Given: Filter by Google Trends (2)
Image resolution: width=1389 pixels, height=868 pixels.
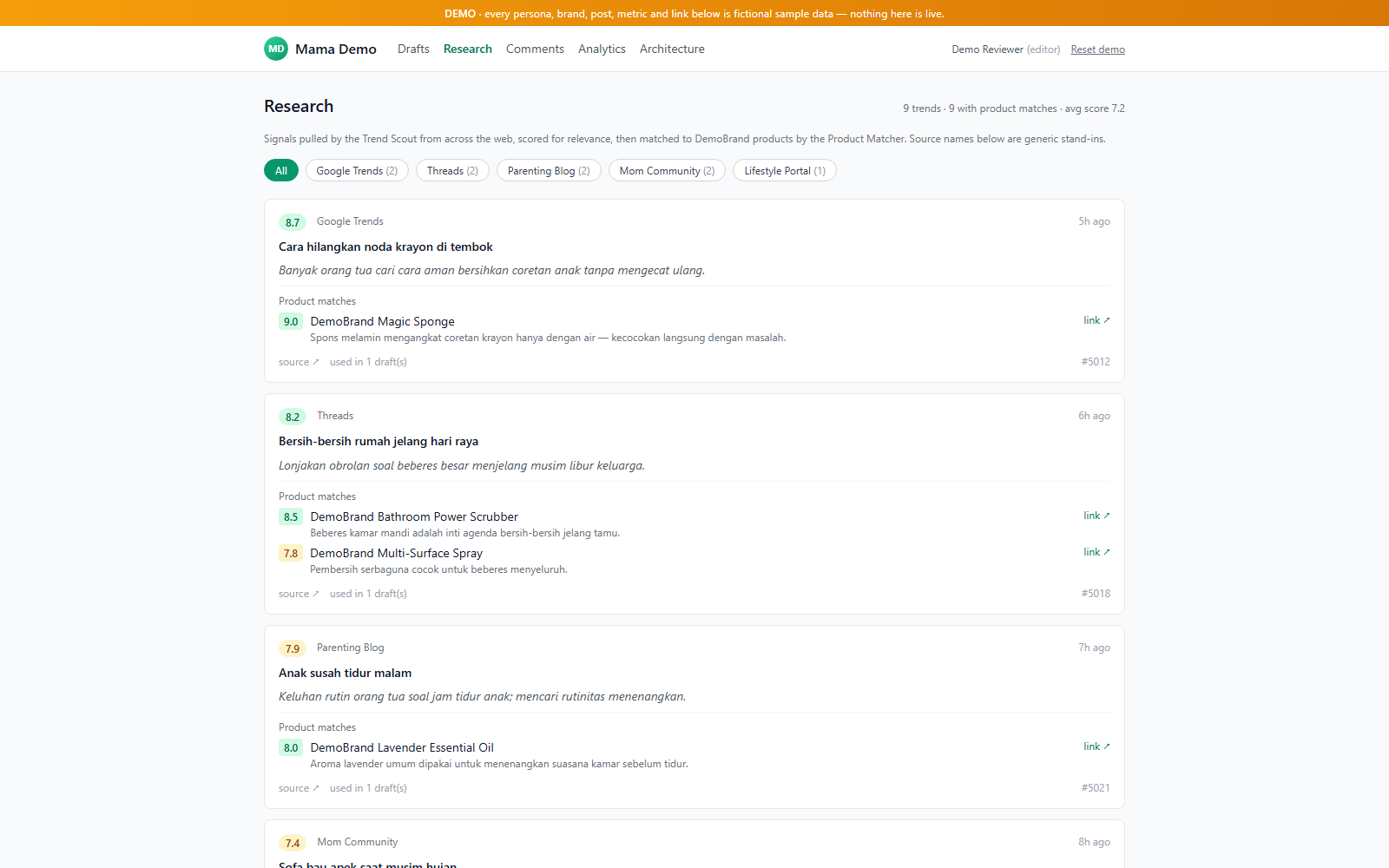Looking at the screenshot, I should tap(357, 171).
